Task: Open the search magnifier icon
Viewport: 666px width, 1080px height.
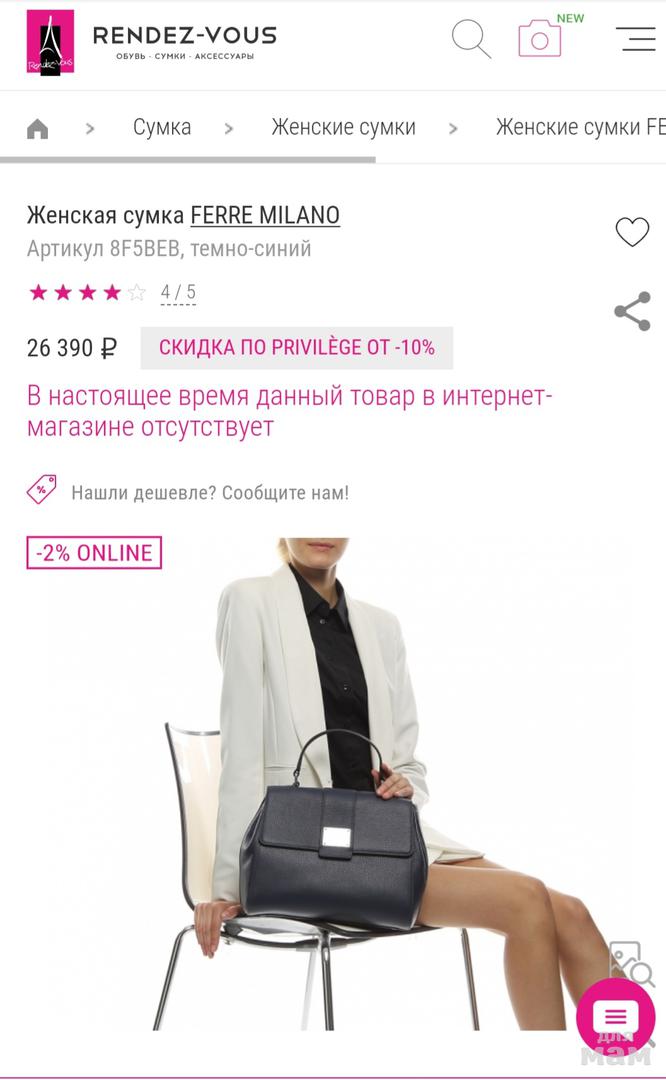Action: (x=471, y=39)
